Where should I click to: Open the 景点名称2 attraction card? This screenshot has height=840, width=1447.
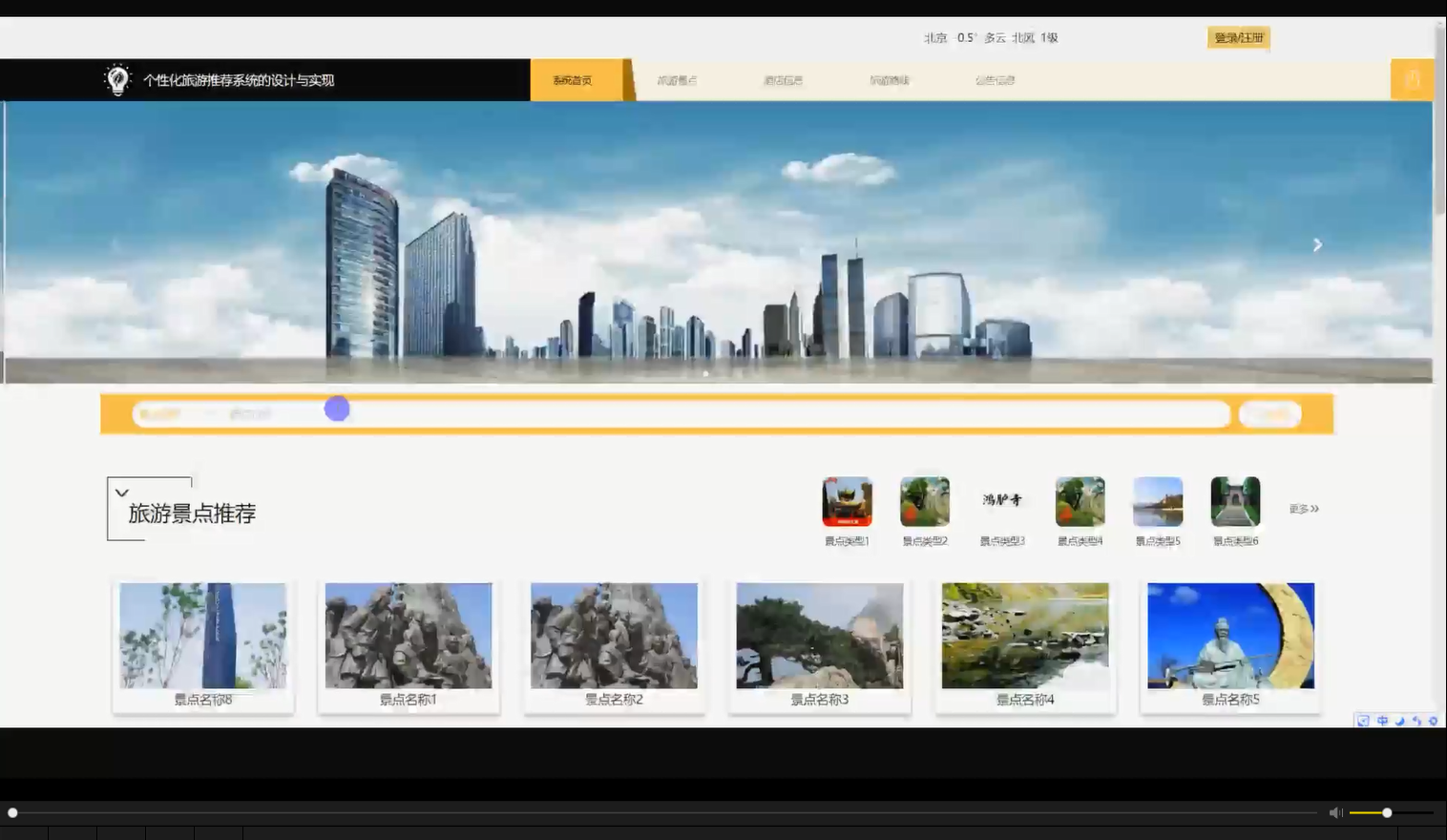pos(614,646)
